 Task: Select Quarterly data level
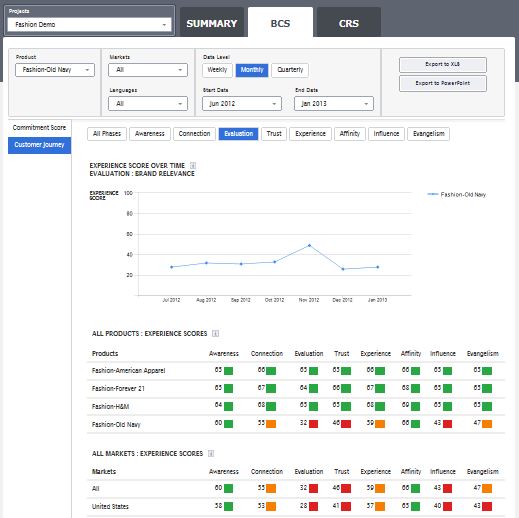pos(290,70)
